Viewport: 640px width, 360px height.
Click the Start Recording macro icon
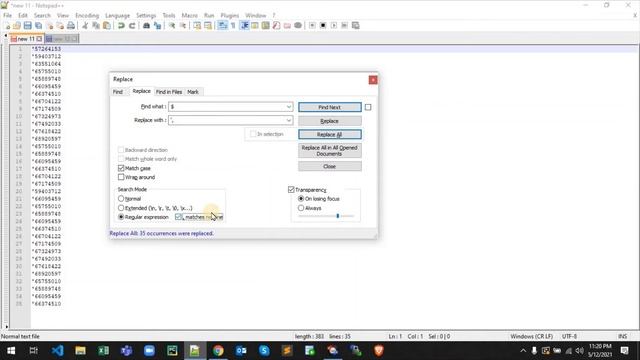(312, 26)
